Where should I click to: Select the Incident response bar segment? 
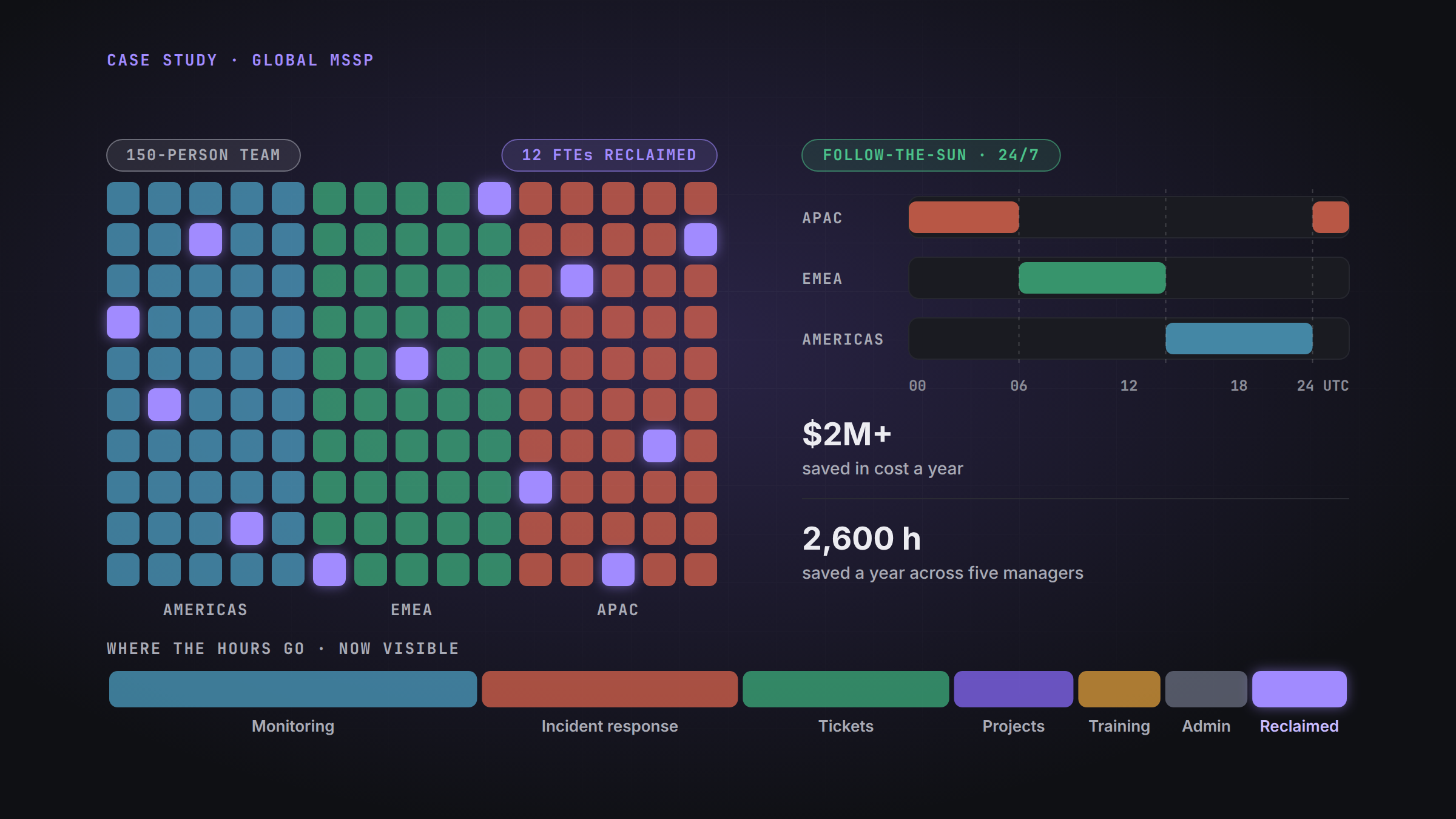[610, 689]
